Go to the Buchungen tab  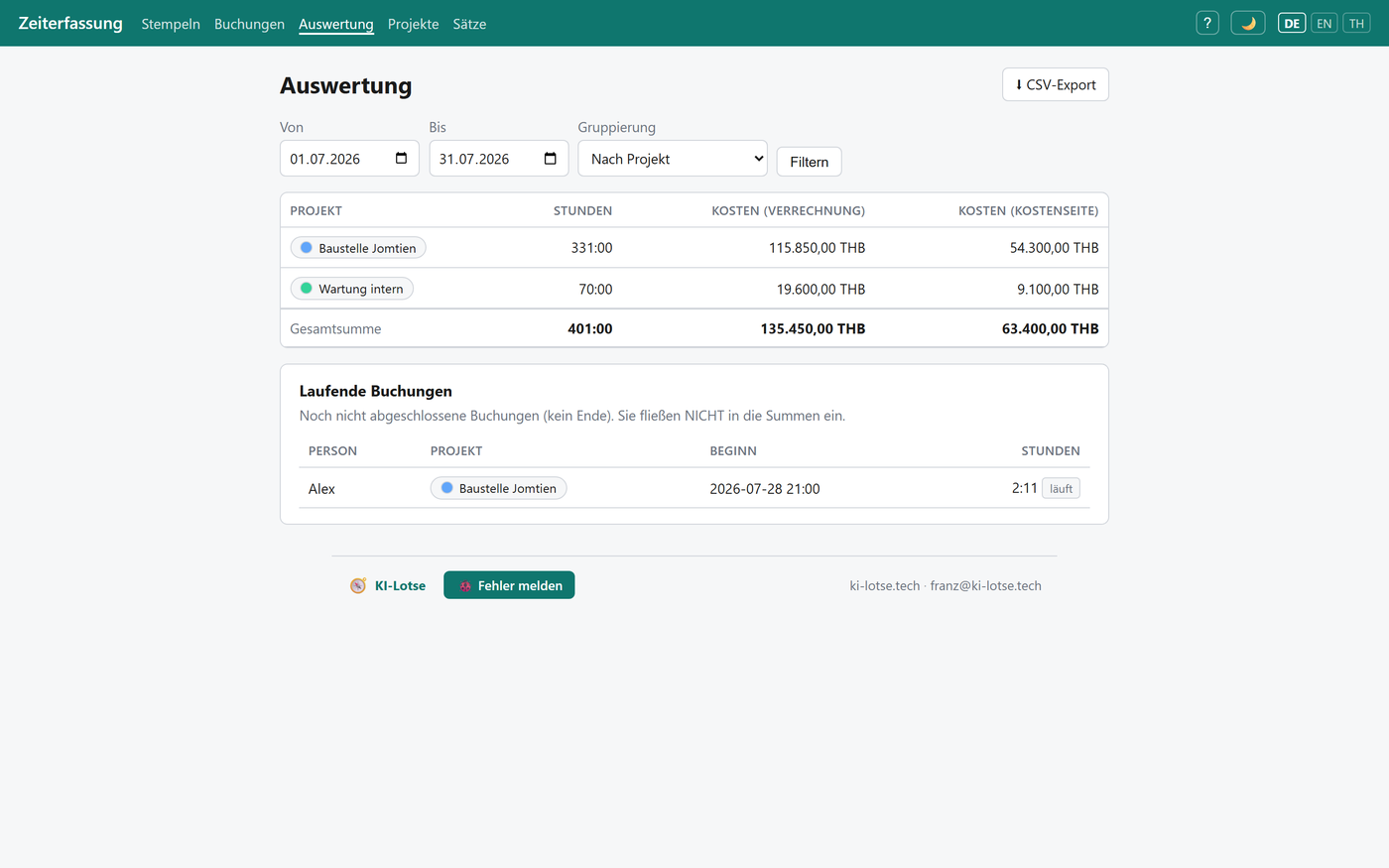[249, 24]
